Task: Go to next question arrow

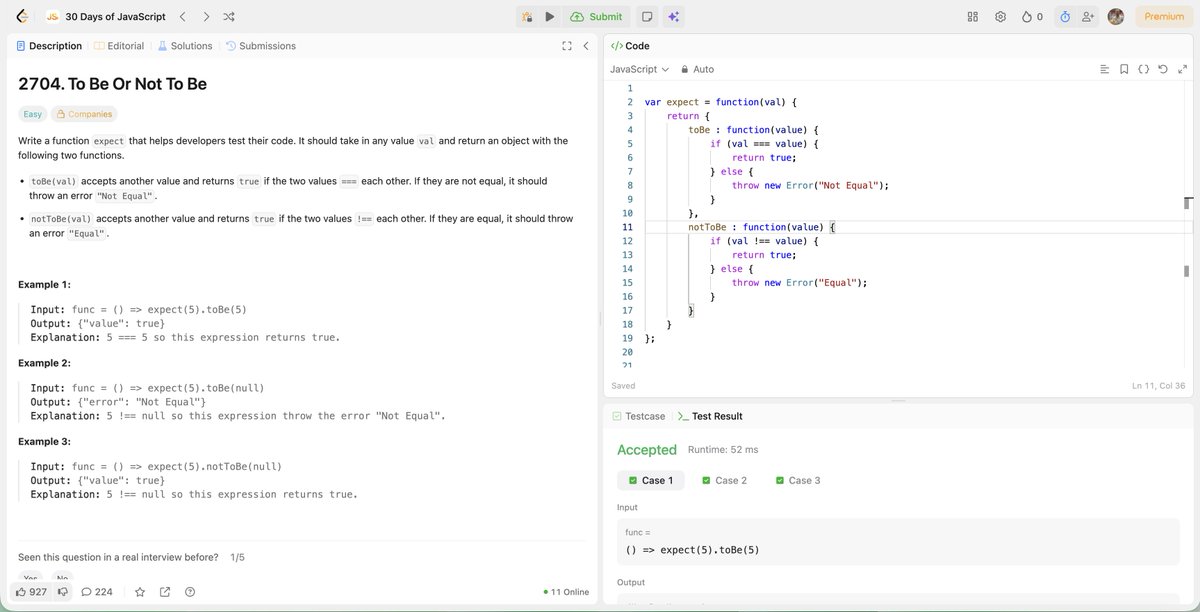Action: point(206,16)
